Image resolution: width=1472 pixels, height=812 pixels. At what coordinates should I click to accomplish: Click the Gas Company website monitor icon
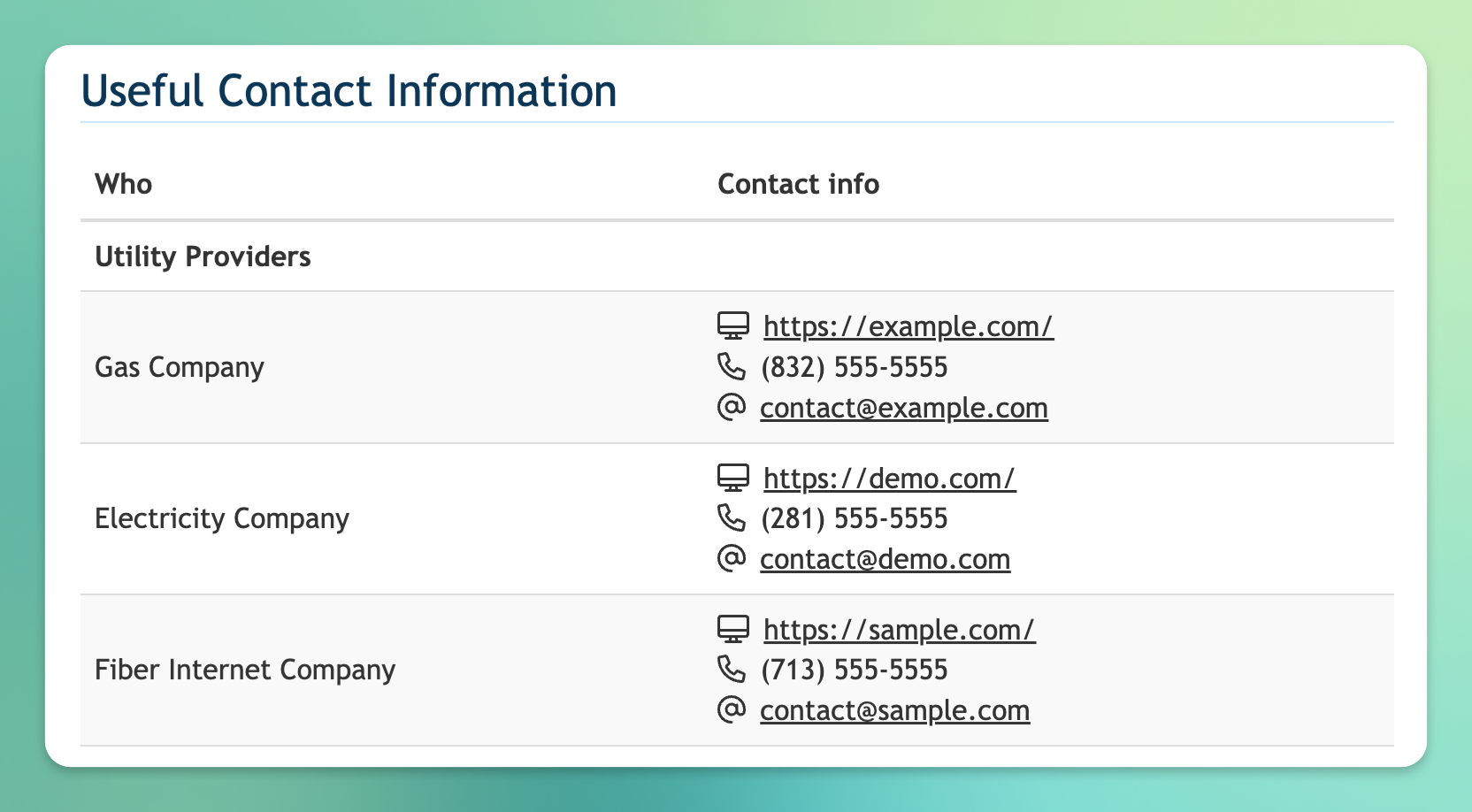click(732, 326)
